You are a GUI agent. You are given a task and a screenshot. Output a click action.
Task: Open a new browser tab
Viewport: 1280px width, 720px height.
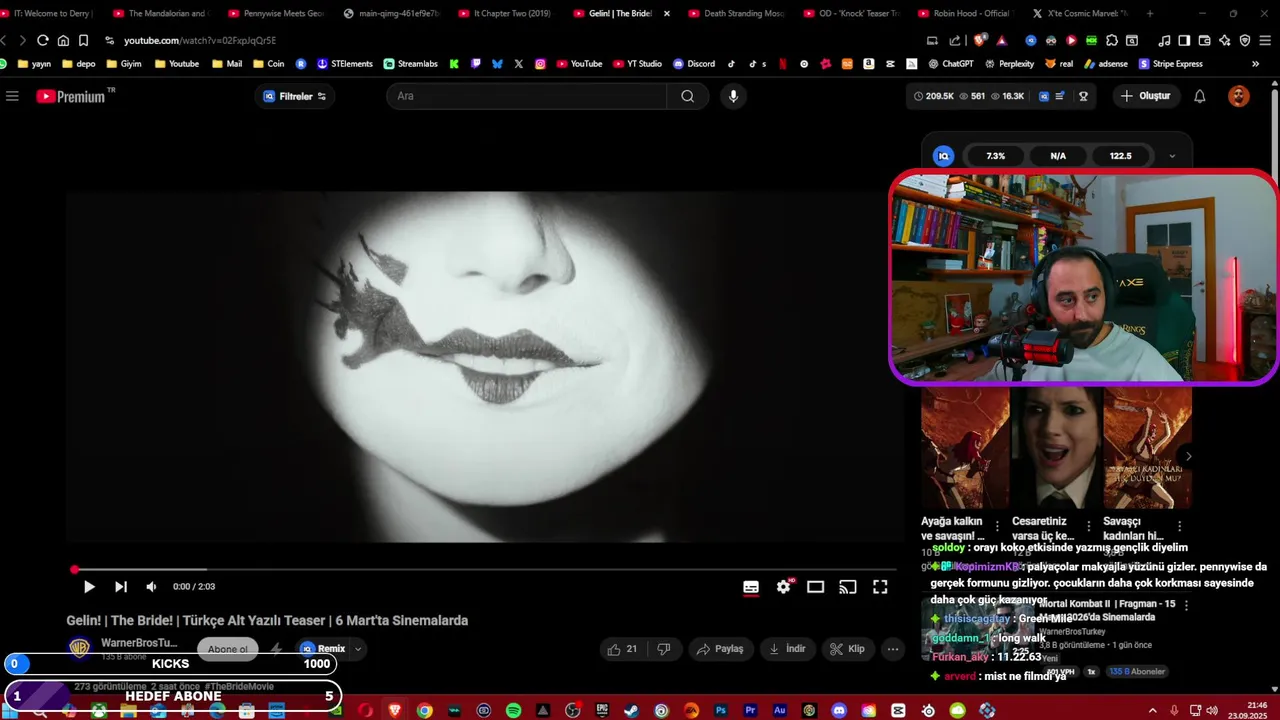coord(1149,14)
